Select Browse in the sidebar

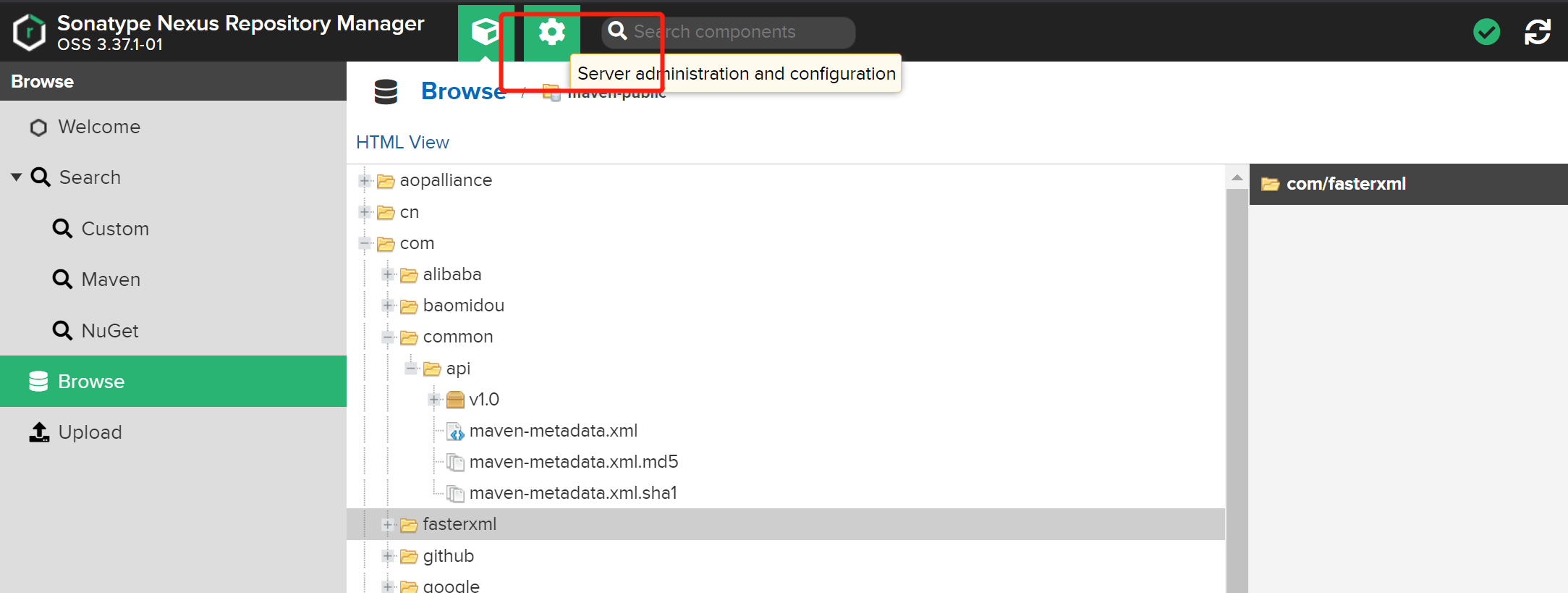(x=174, y=382)
